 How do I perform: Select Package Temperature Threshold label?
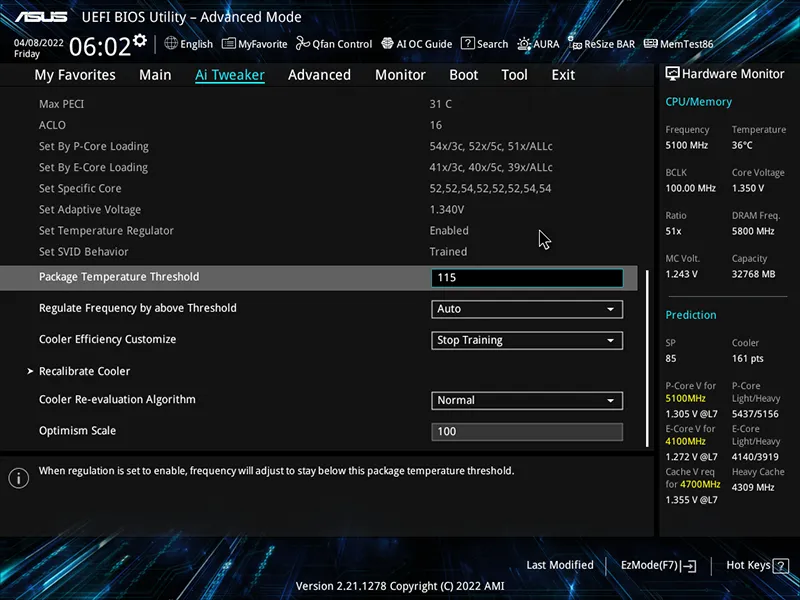point(119,277)
